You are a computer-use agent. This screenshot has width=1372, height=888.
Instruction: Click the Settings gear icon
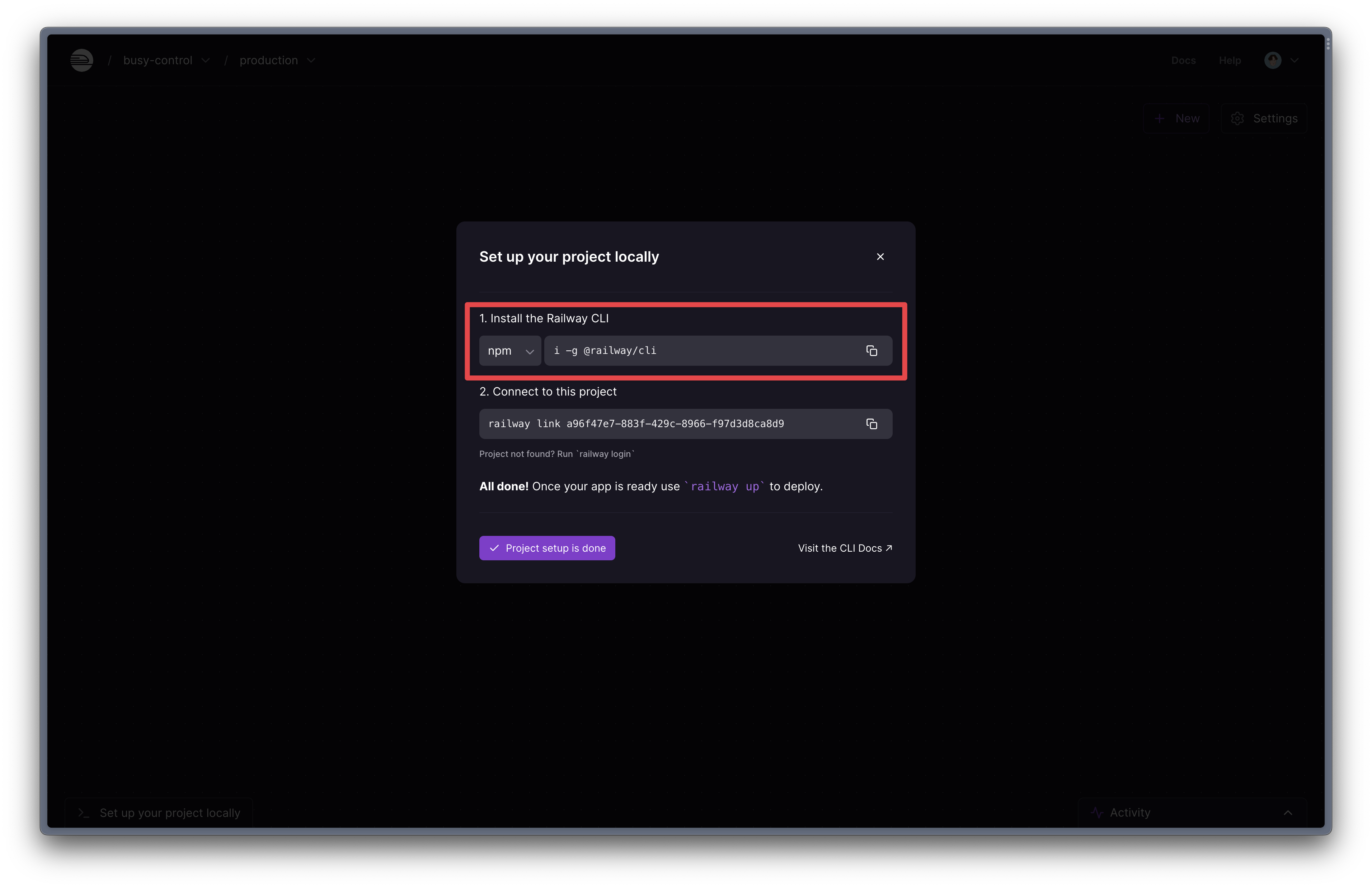click(x=1237, y=118)
